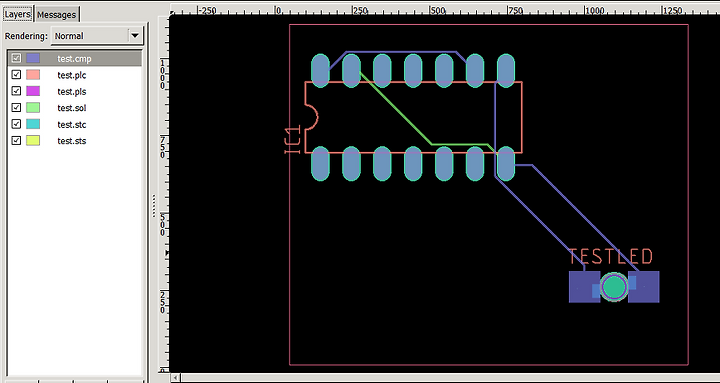The width and height of the screenshot is (720, 383).
Task: Open color swatch of test.stc layer
Action: pos(33,124)
